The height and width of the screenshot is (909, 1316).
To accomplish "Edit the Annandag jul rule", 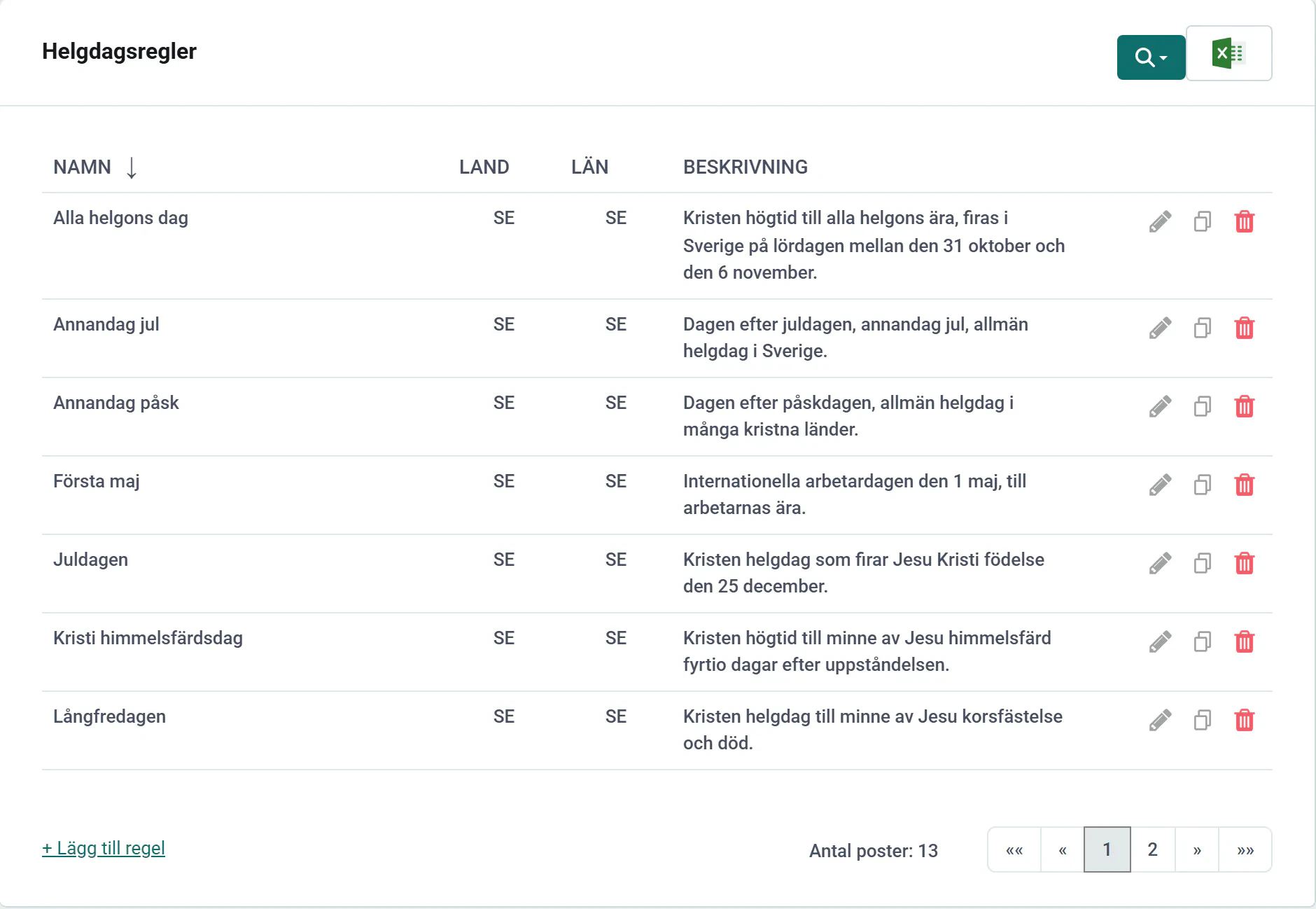I will [1160, 328].
